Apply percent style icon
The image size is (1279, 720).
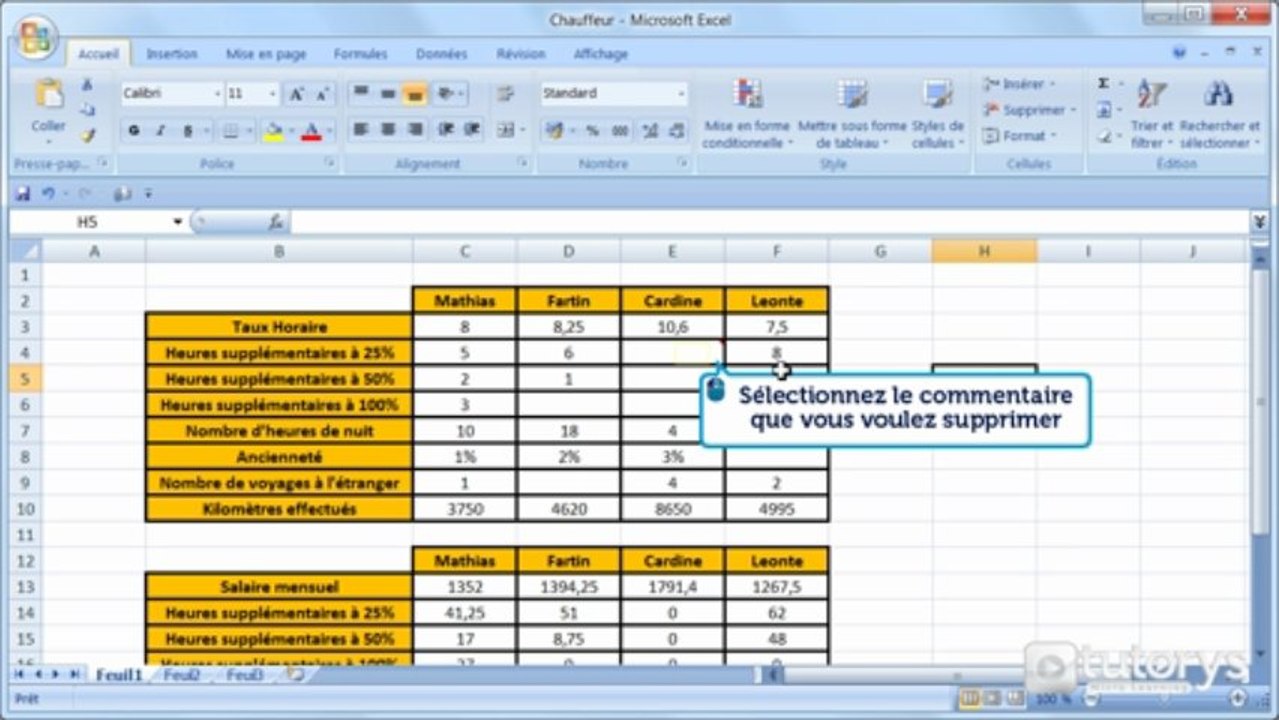pos(592,130)
